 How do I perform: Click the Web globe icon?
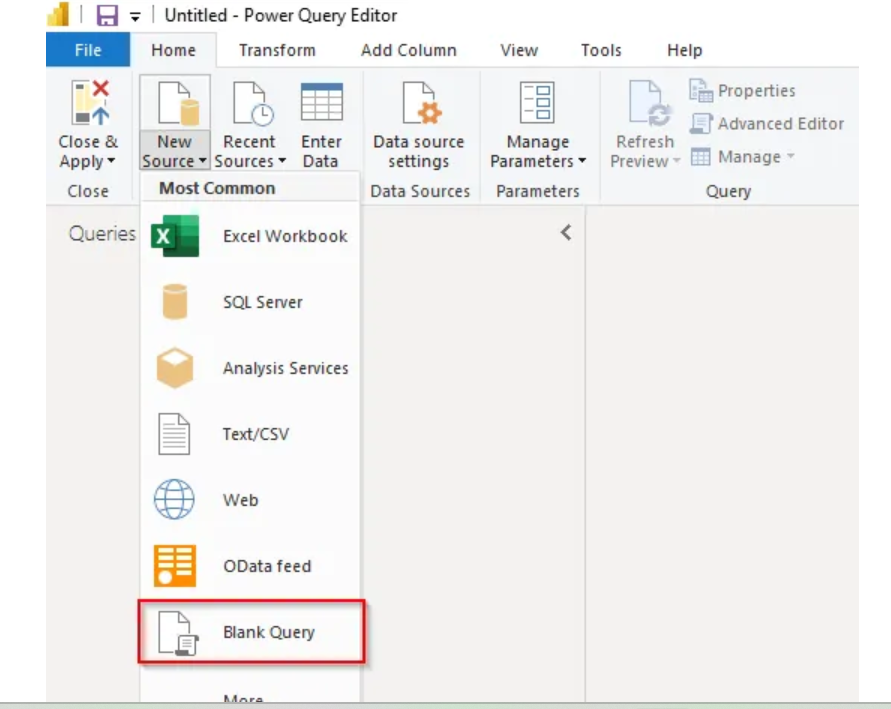pos(174,499)
